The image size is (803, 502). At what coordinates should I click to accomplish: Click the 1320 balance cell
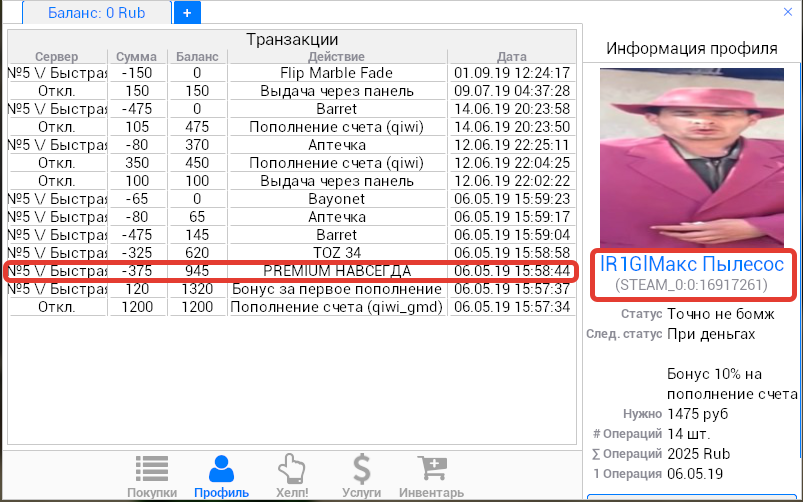coord(197,289)
